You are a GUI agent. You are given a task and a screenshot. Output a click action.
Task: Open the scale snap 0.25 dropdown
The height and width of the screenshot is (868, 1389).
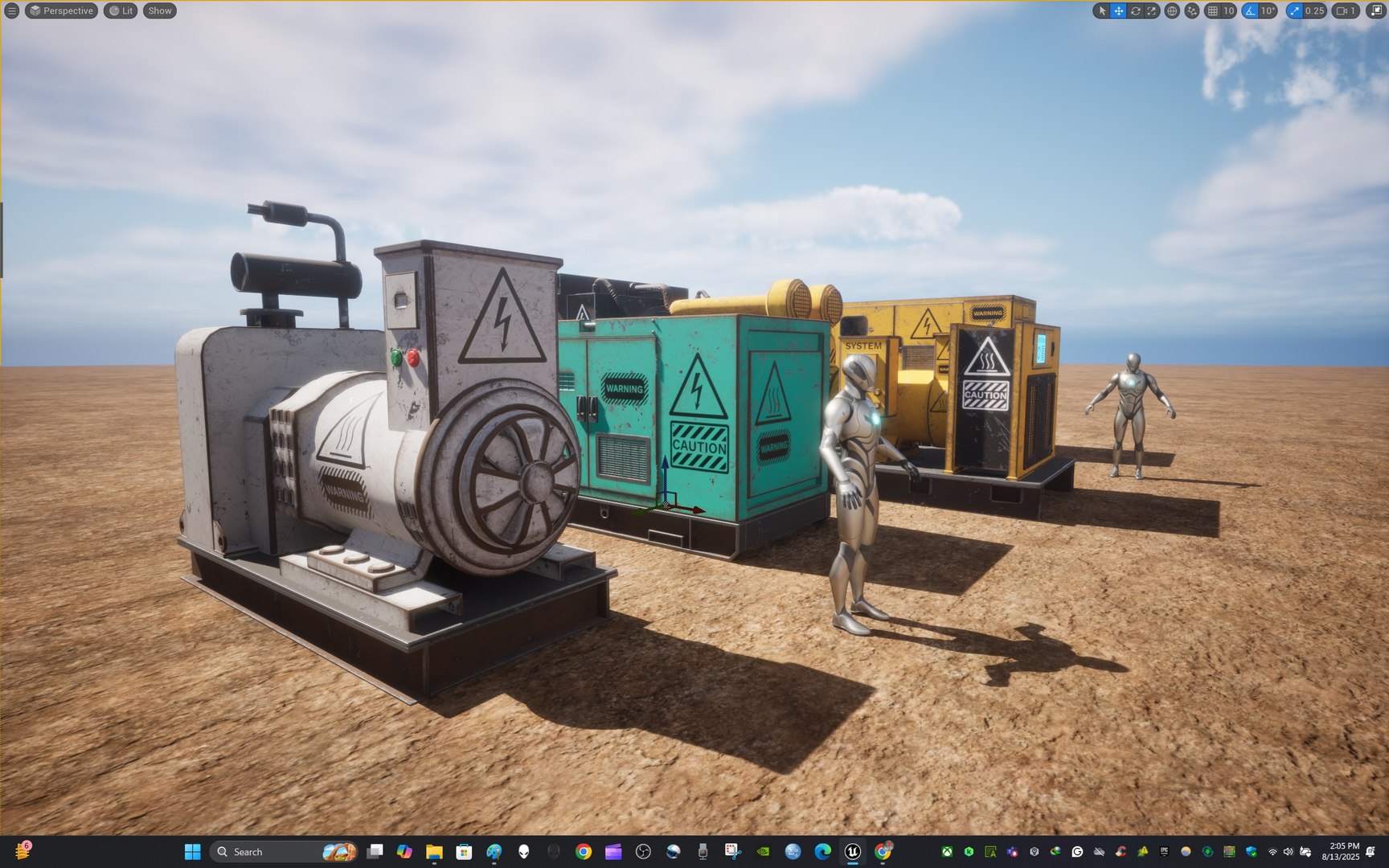coord(1315,10)
